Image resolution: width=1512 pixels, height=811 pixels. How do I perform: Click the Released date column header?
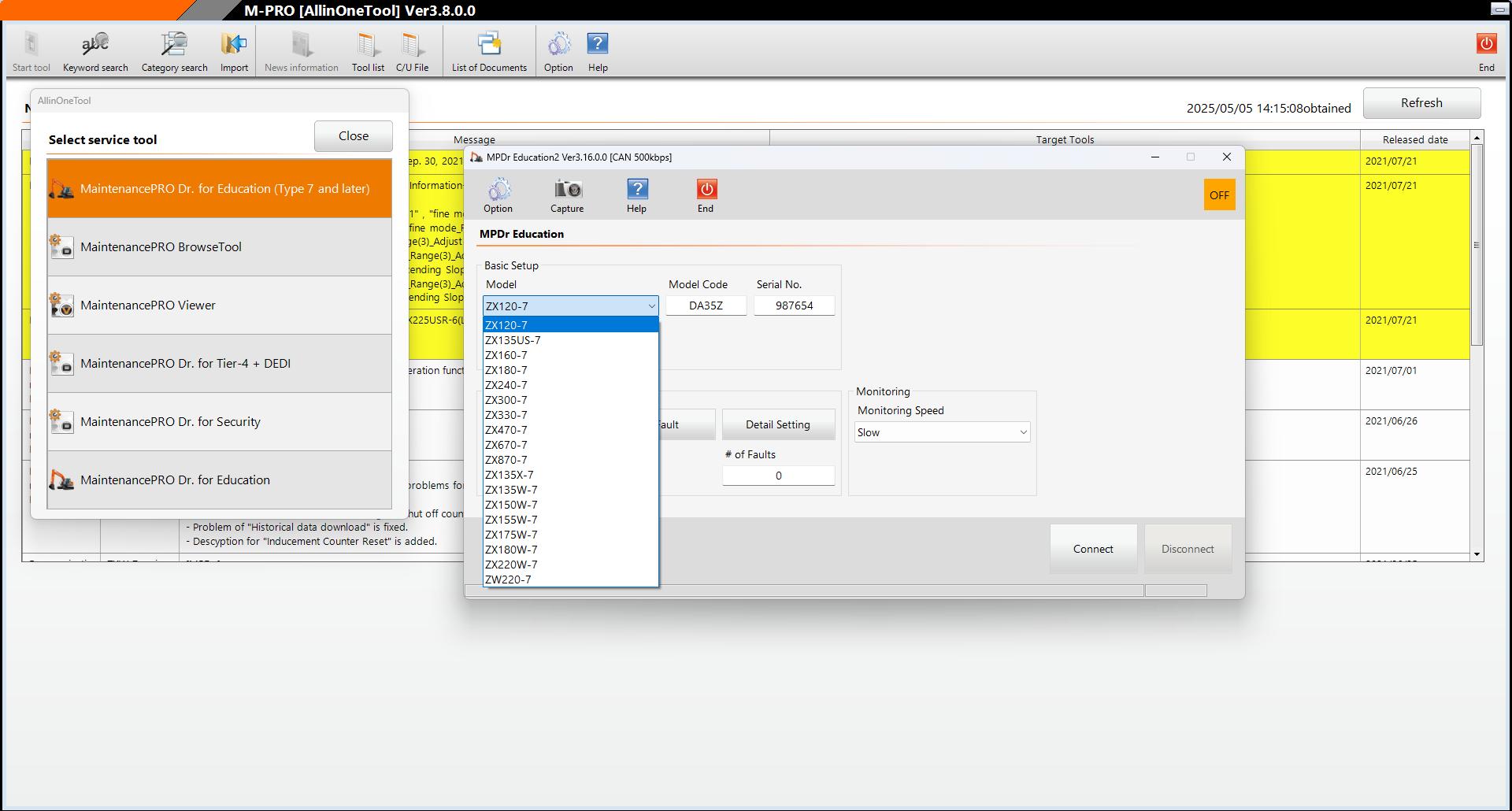(1415, 139)
